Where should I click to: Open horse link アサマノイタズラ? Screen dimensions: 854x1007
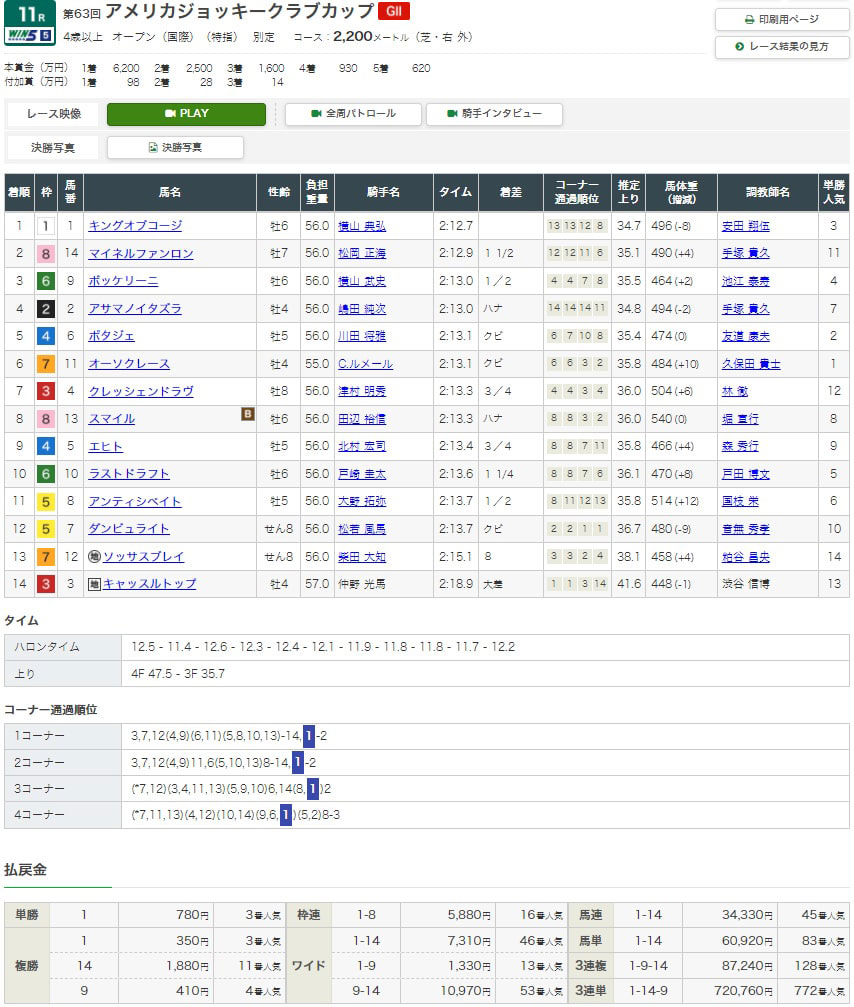tap(135, 309)
